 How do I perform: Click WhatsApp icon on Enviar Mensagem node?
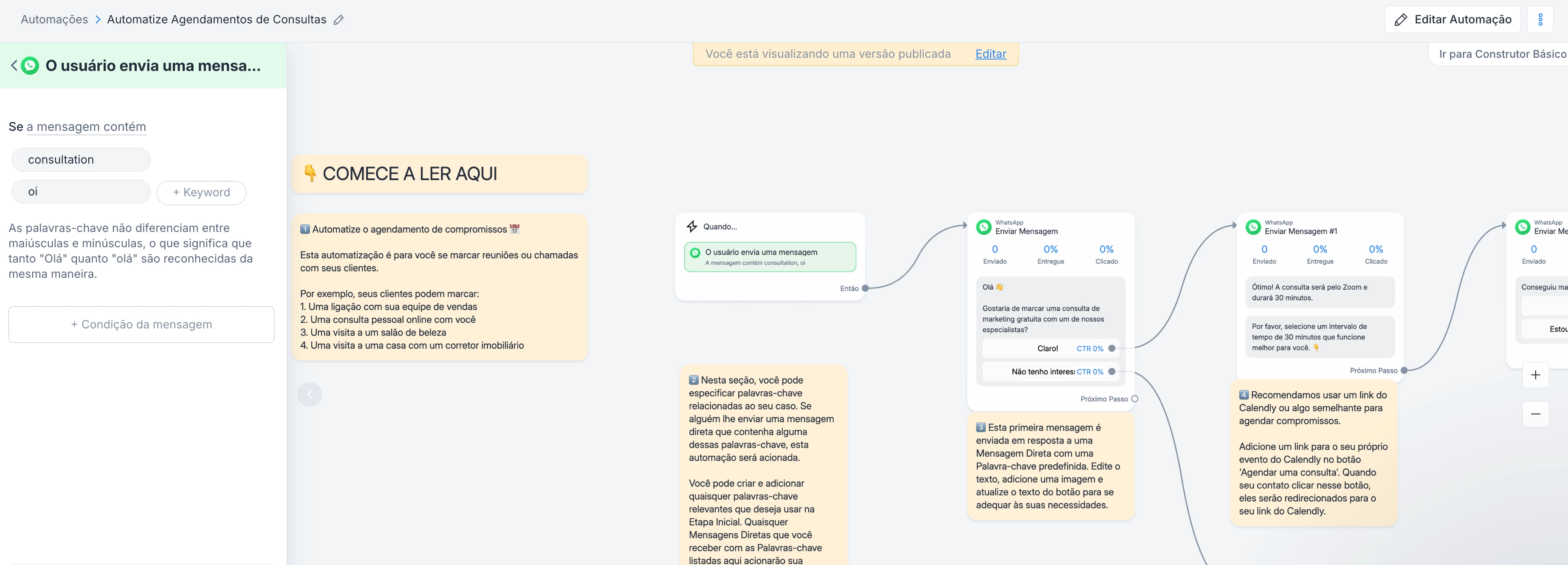pyautogui.click(x=984, y=227)
